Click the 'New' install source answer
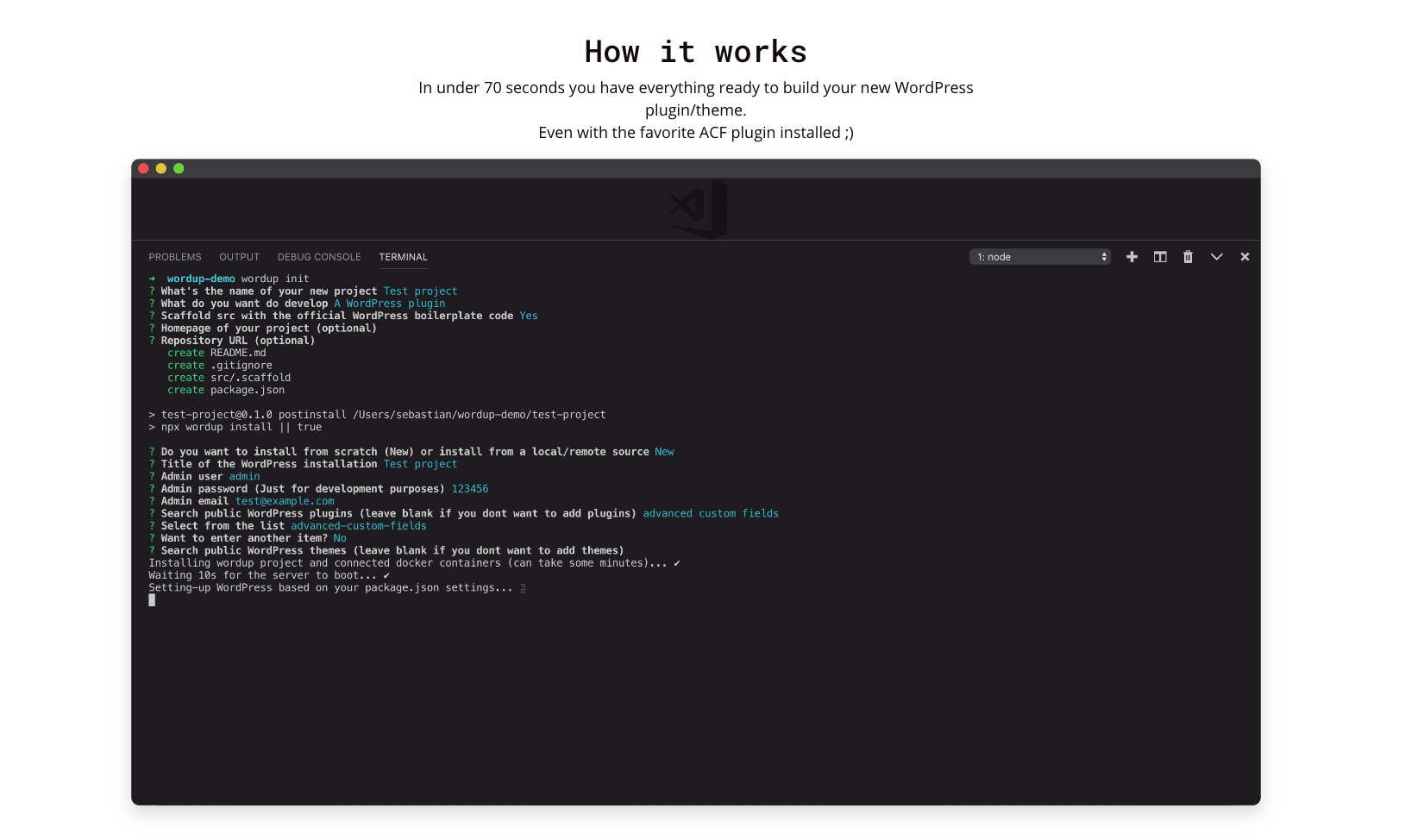This screenshot has height=840, width=1411. point(664,452)
